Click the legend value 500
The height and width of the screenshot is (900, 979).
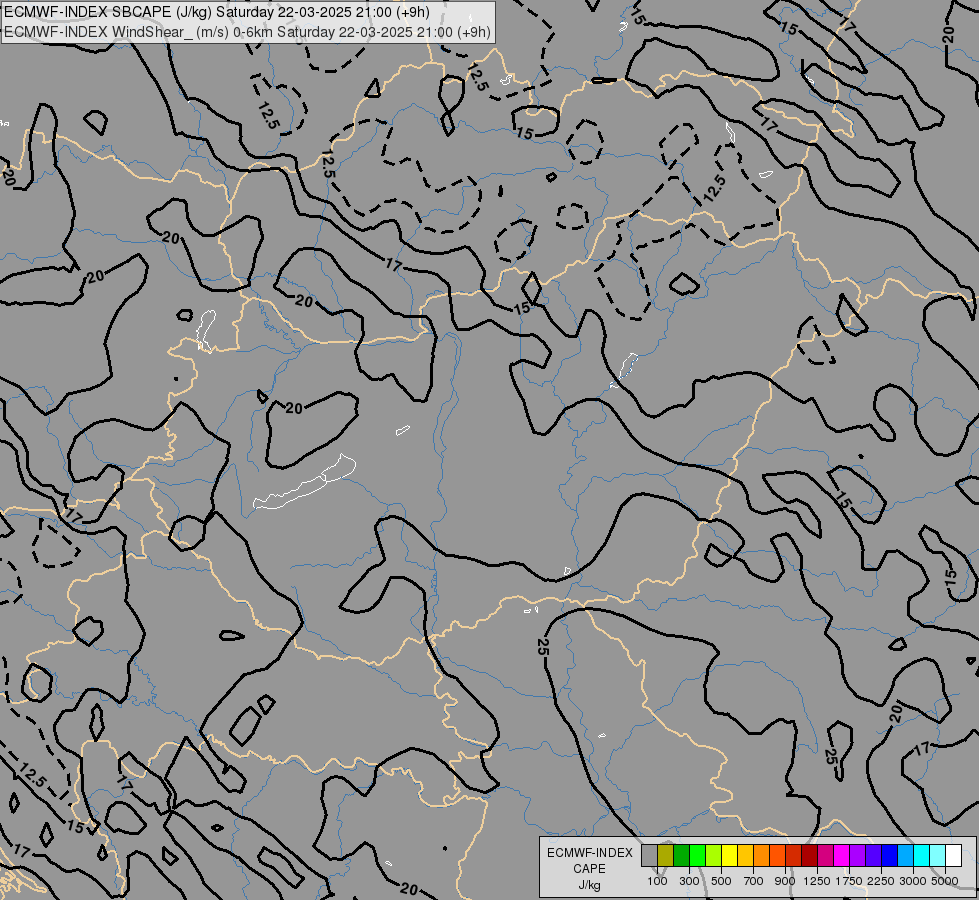click(721, 881)
